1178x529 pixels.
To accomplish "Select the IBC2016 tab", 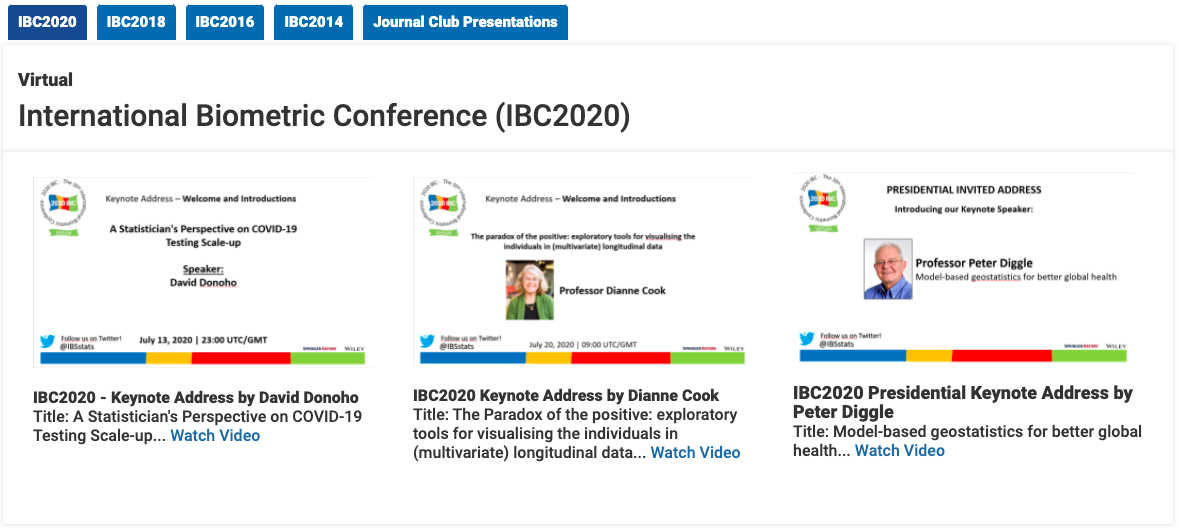I will [225, 22].
